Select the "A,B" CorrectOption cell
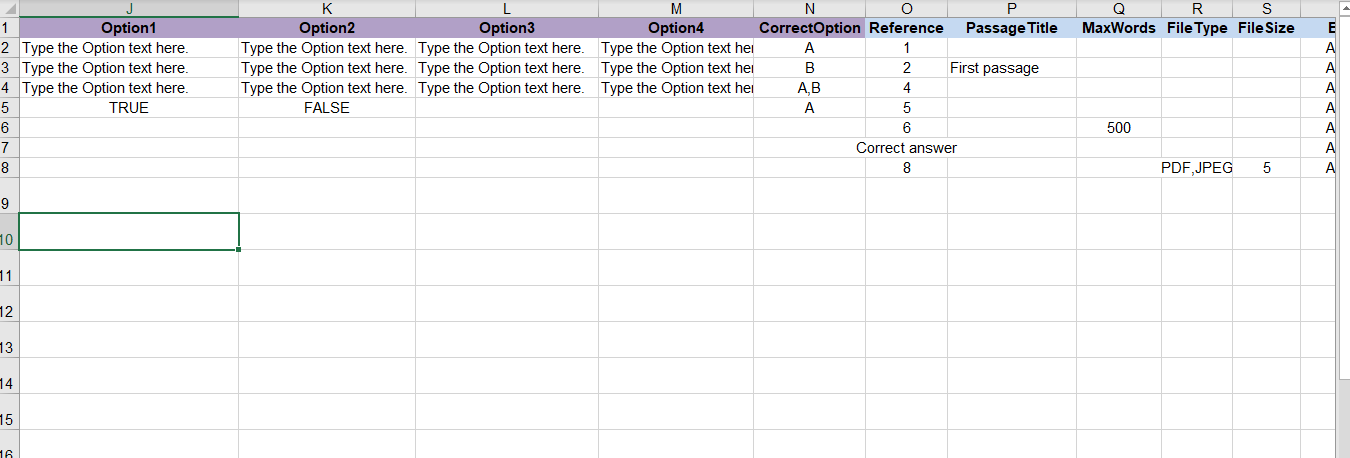This screenshot has height=458, width=1350. pyautogui.click(x=809, y=88)
